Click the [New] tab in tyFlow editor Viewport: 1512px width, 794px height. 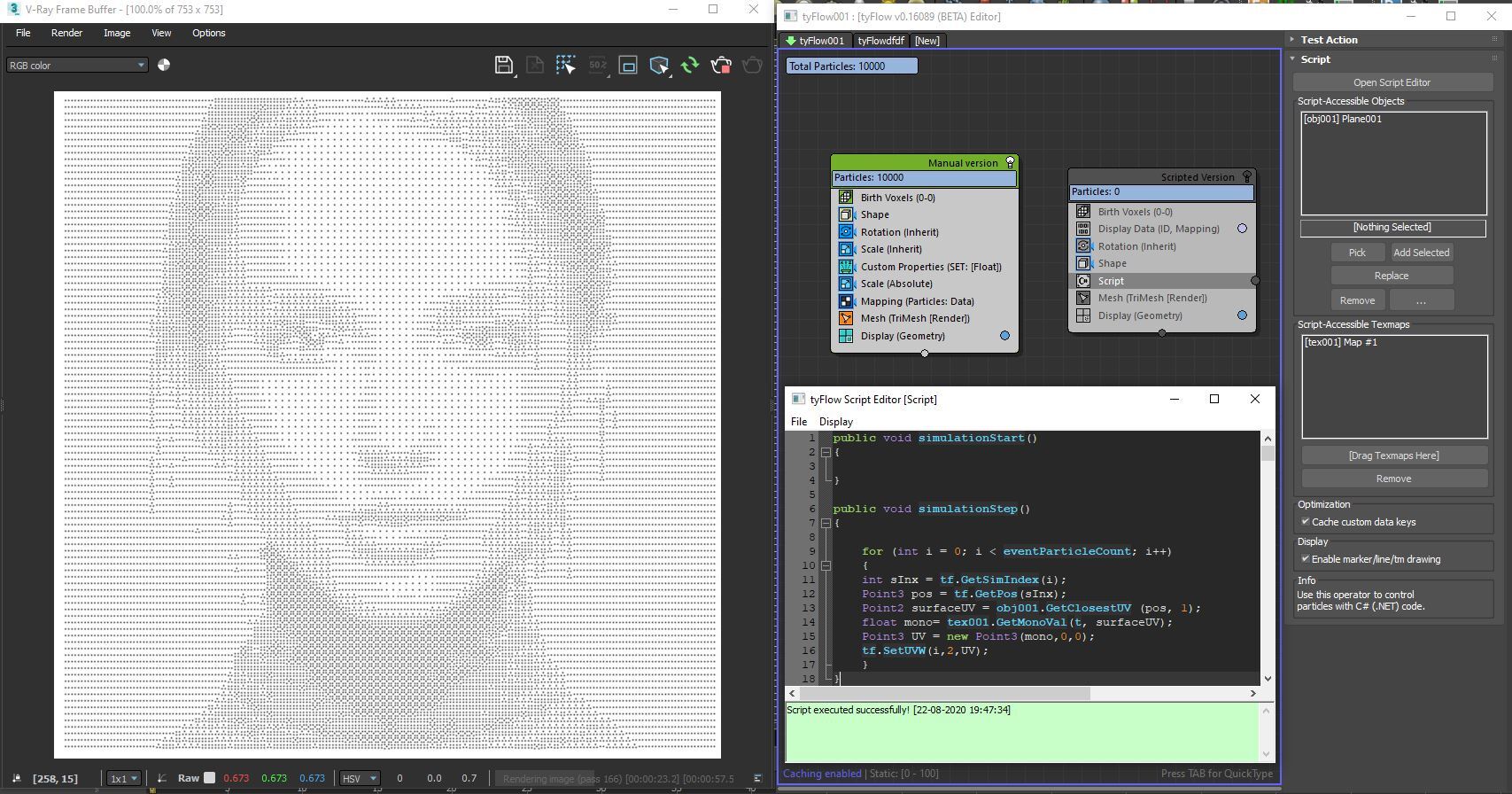click(x=927, y=41)
